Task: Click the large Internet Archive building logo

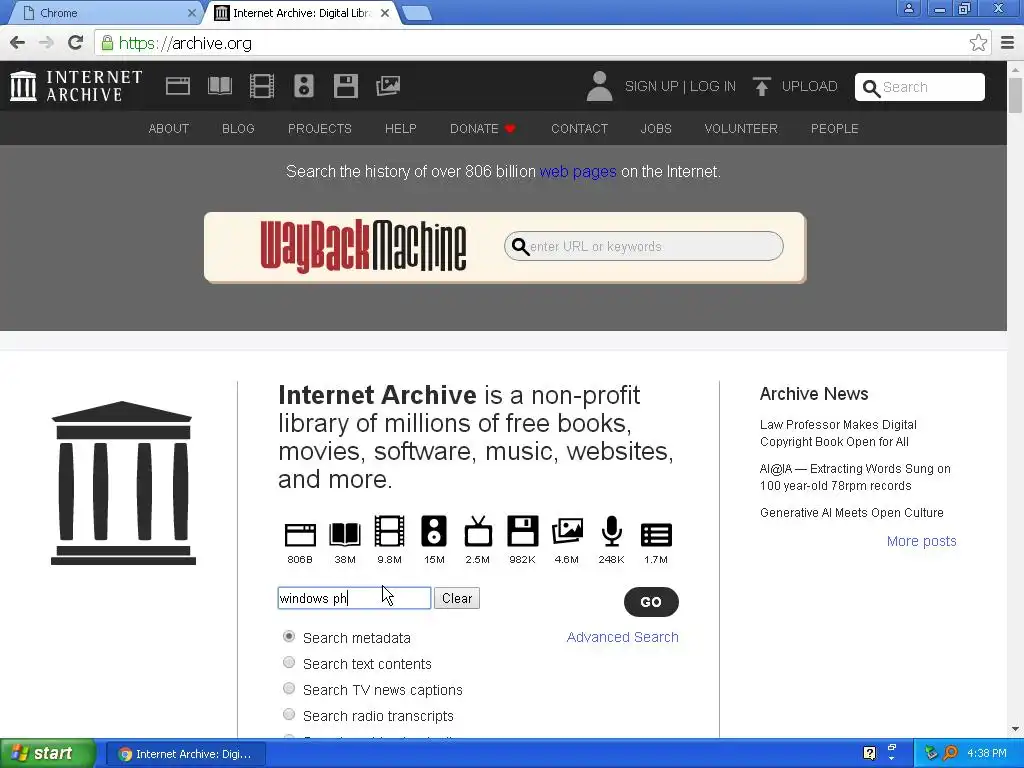Action: (x=123, y=483)
